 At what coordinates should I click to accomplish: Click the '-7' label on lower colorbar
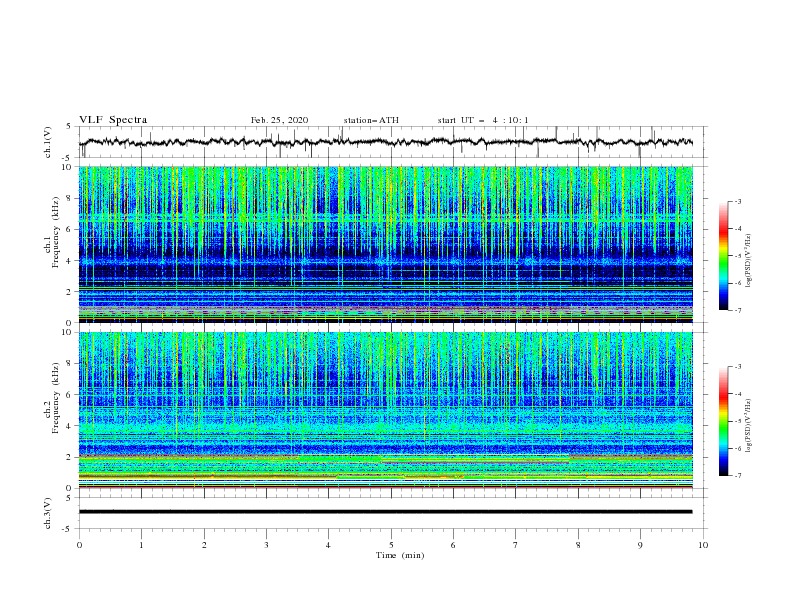737,475
